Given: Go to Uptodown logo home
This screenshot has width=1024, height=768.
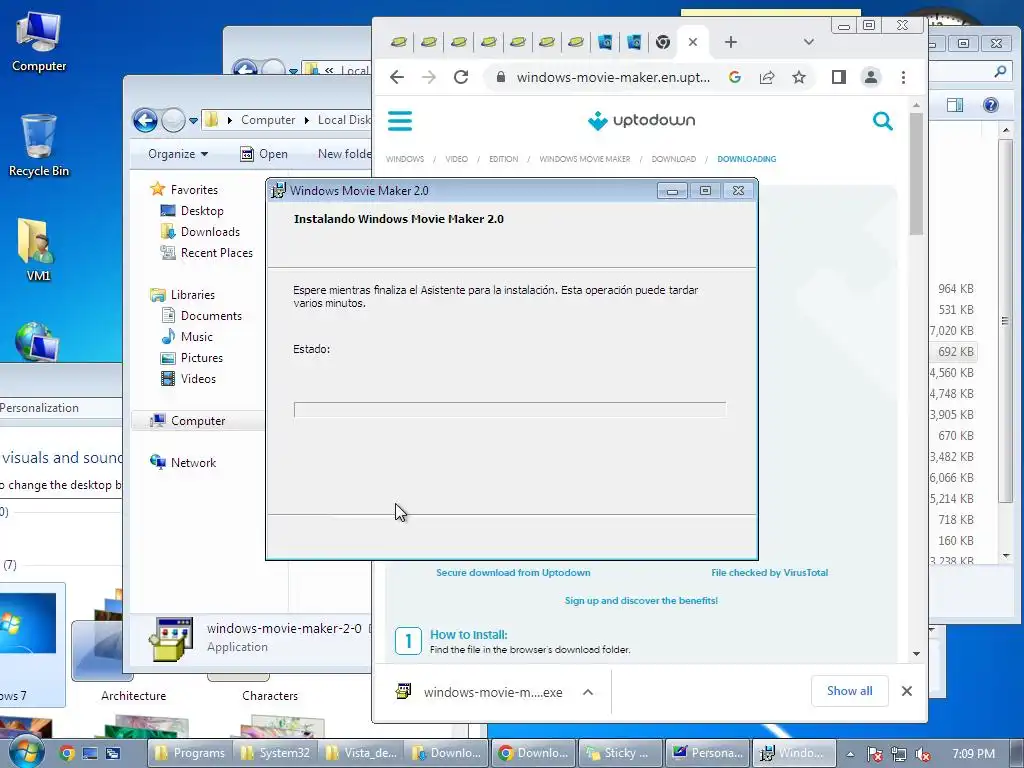Looking at the screenshot, I should click(641, 120).
